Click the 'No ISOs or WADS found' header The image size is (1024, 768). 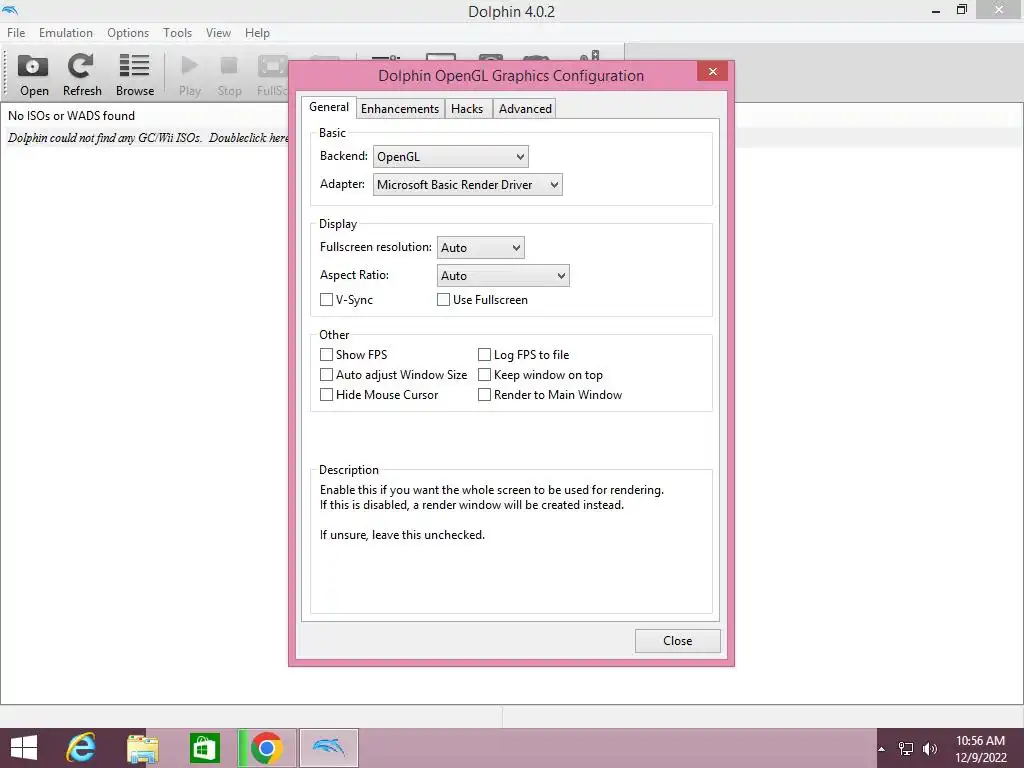(71, 116)
